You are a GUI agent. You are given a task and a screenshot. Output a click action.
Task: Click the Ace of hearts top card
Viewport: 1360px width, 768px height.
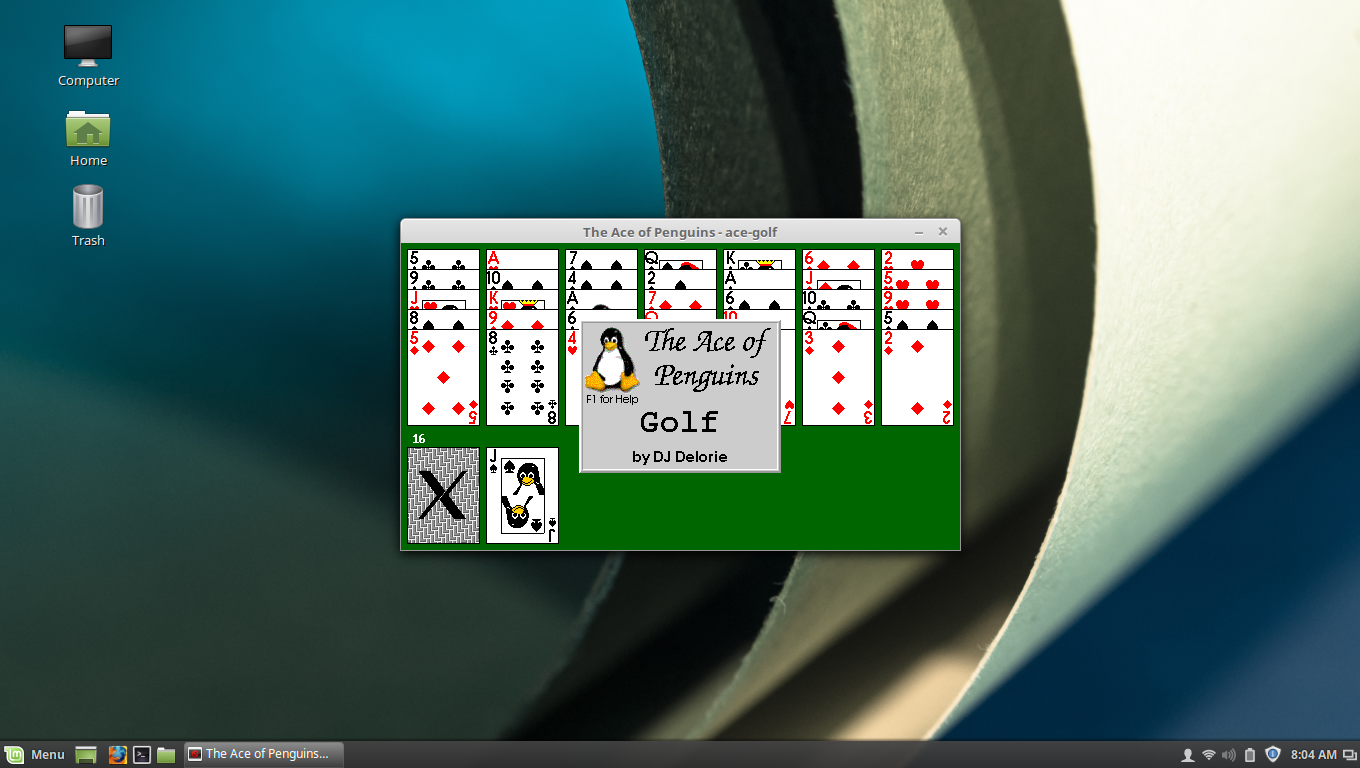coord(522,259)
